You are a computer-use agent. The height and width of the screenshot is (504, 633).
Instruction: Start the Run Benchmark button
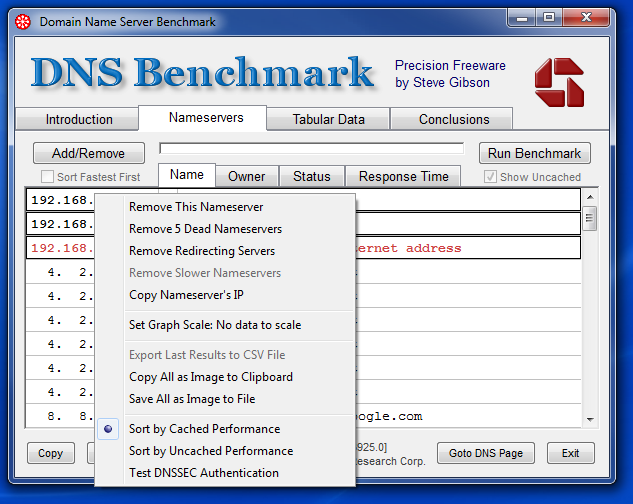click(534, 153)
